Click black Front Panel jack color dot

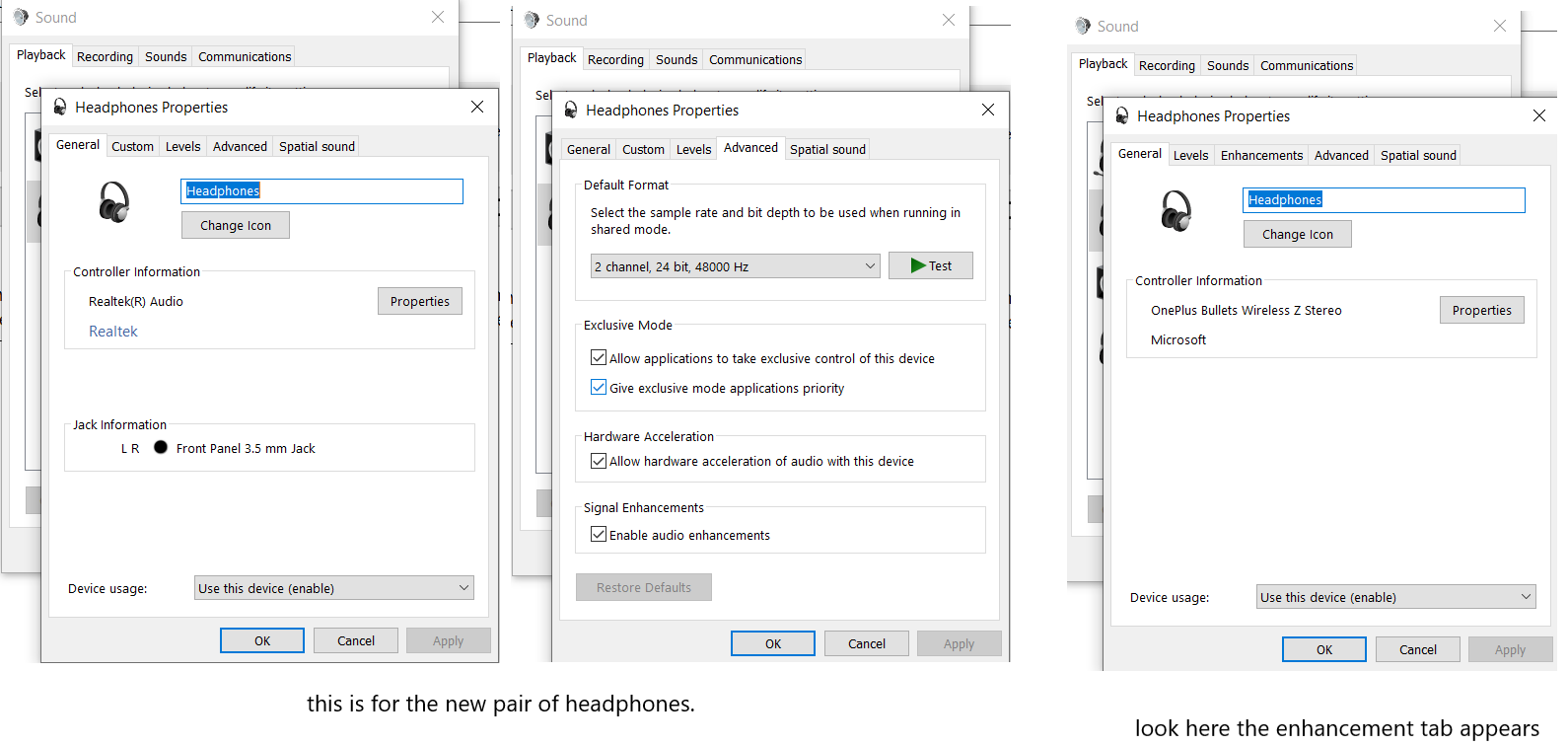click(161, 448)
